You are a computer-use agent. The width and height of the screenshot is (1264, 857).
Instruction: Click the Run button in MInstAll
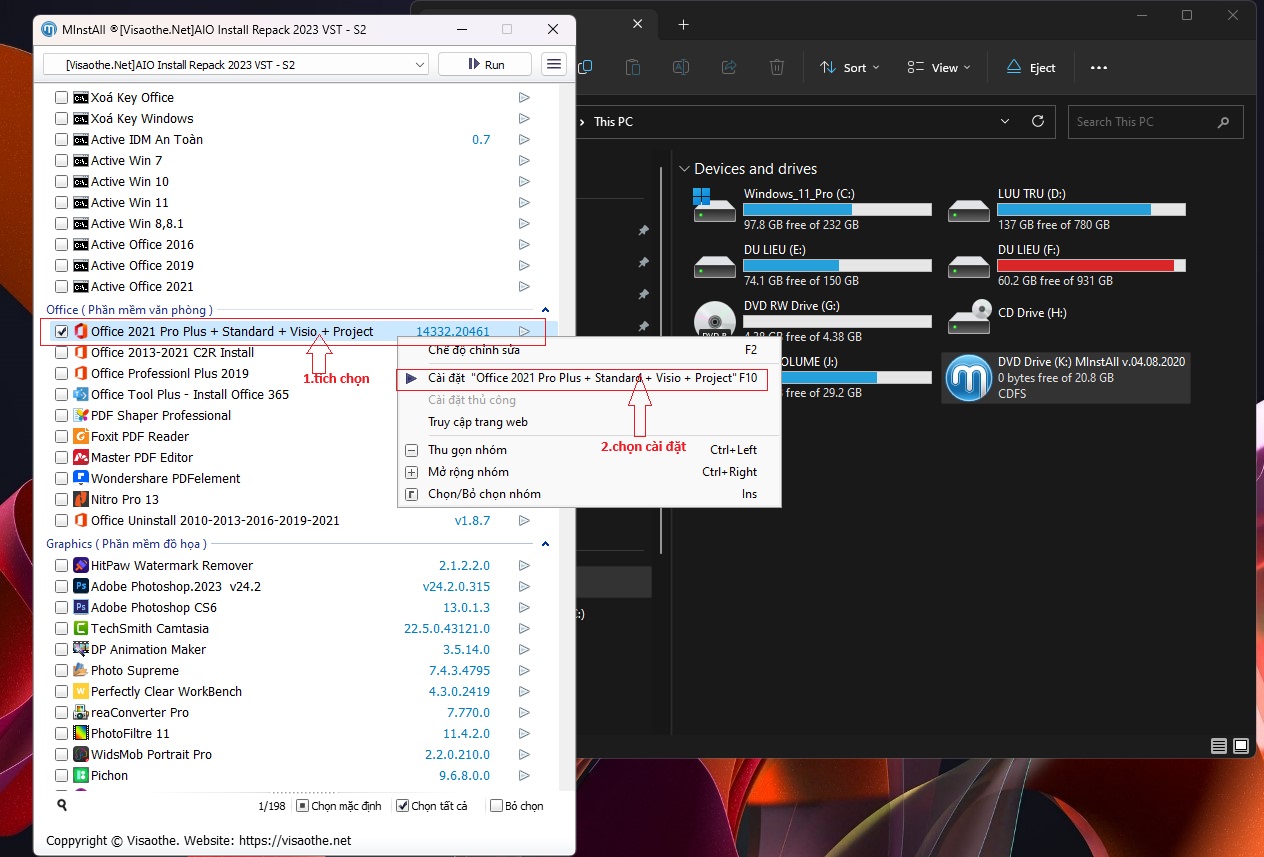pyautogui.click(x=485, y=64)
